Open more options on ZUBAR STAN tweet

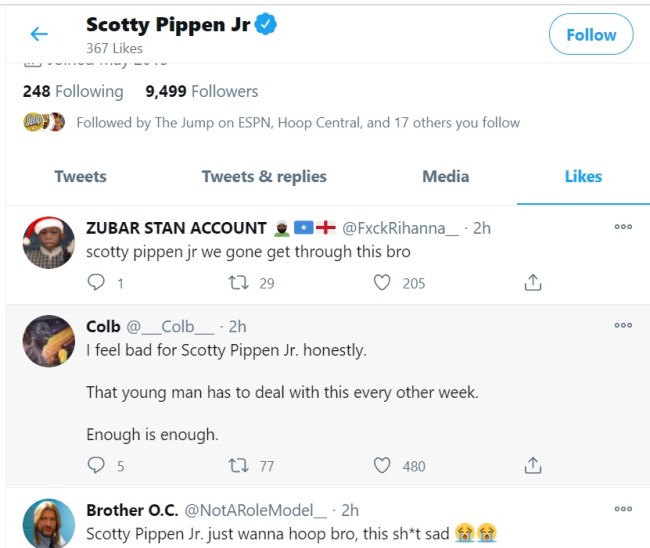click(623, 227)
